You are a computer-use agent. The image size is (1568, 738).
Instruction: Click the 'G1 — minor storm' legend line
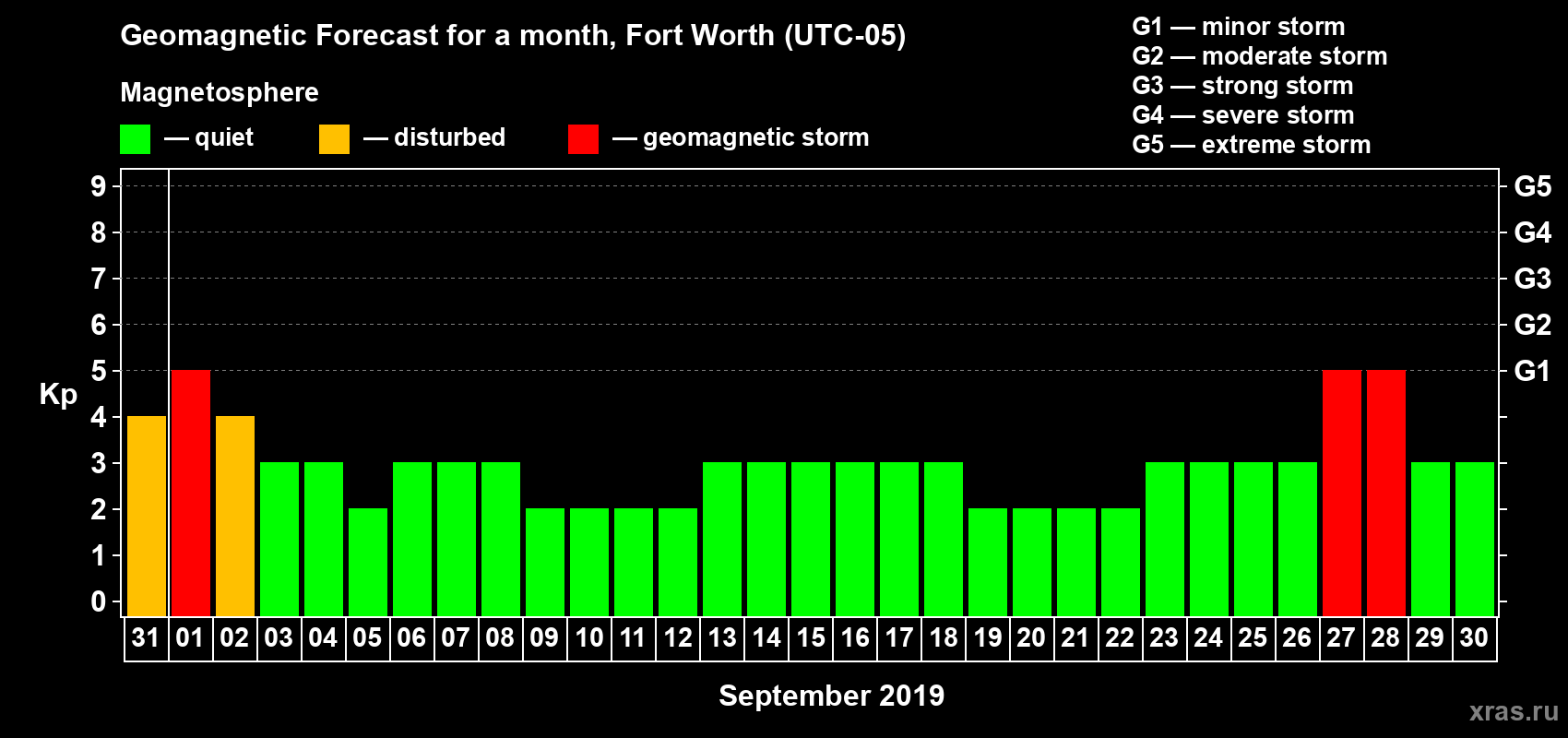(x=1239, y=27)
